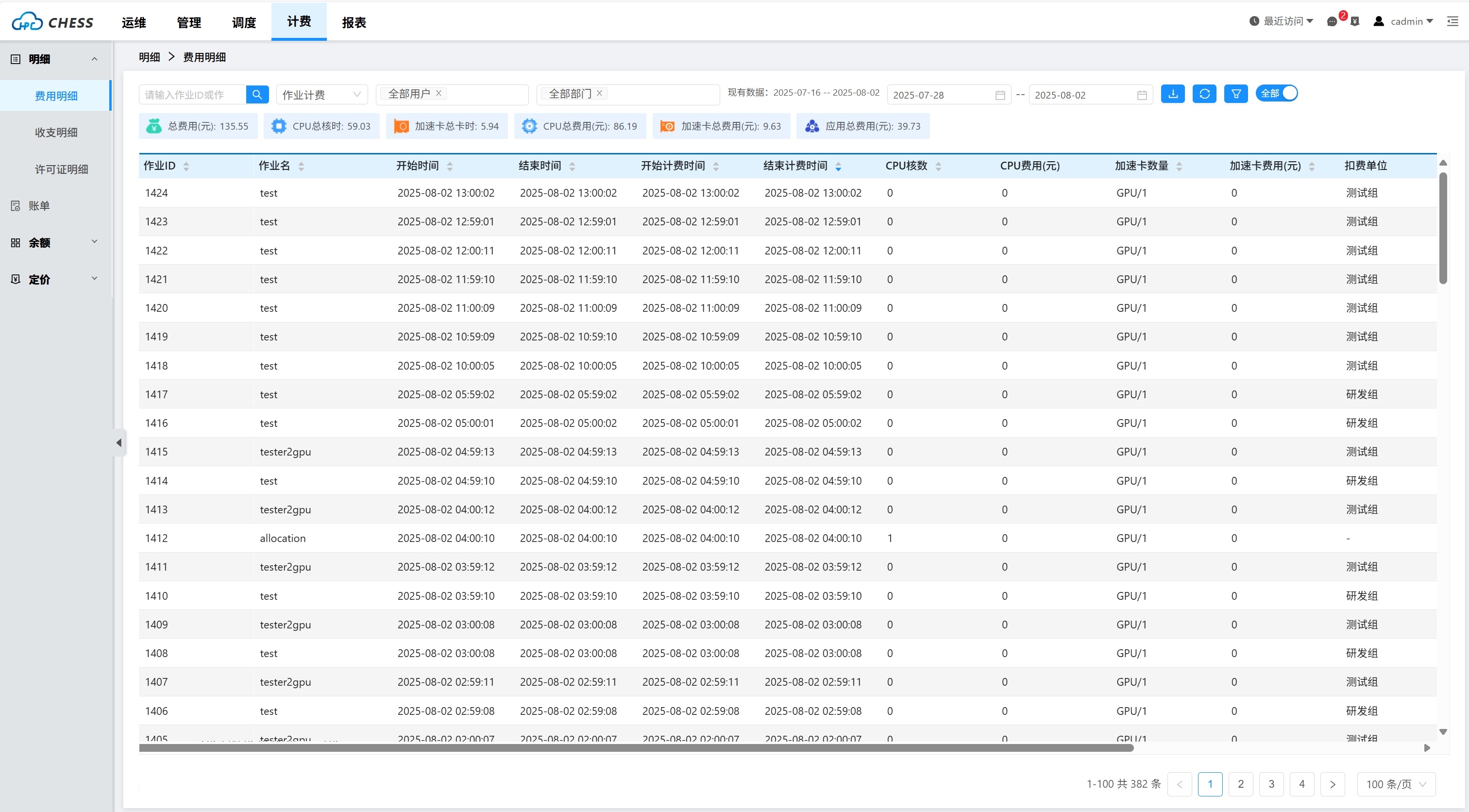Click the end date 2025-08-02 field

(1090, 95)
